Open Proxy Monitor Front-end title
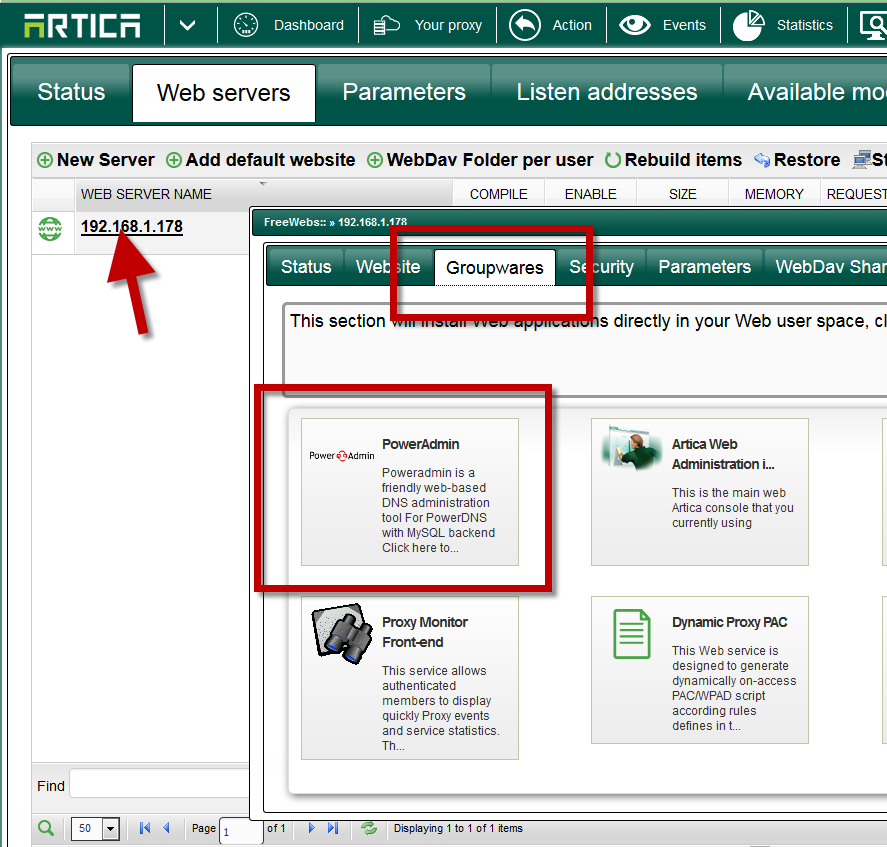 pyautogui.click(x=425, y=632)
